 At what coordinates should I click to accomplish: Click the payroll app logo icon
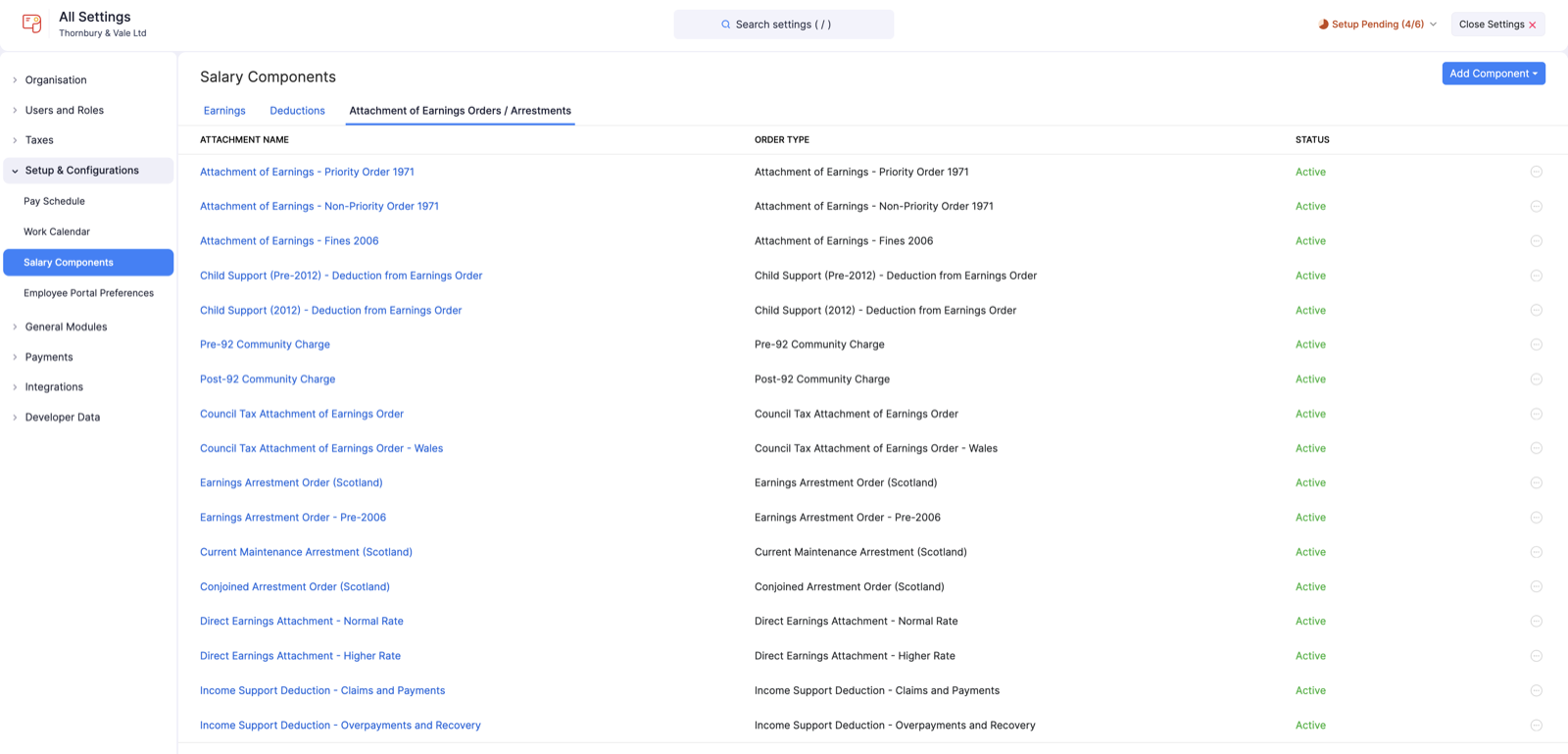(x=32, y=24)
